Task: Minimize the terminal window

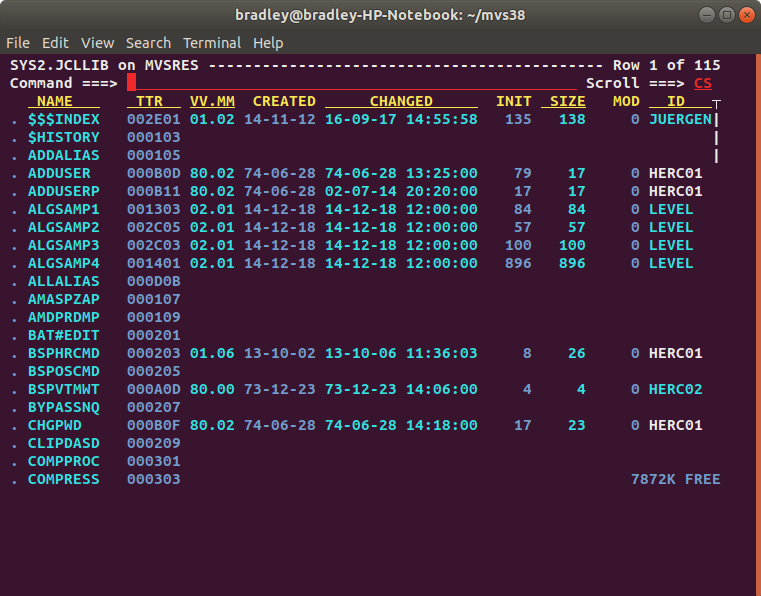Action: (x=707, y=15)
